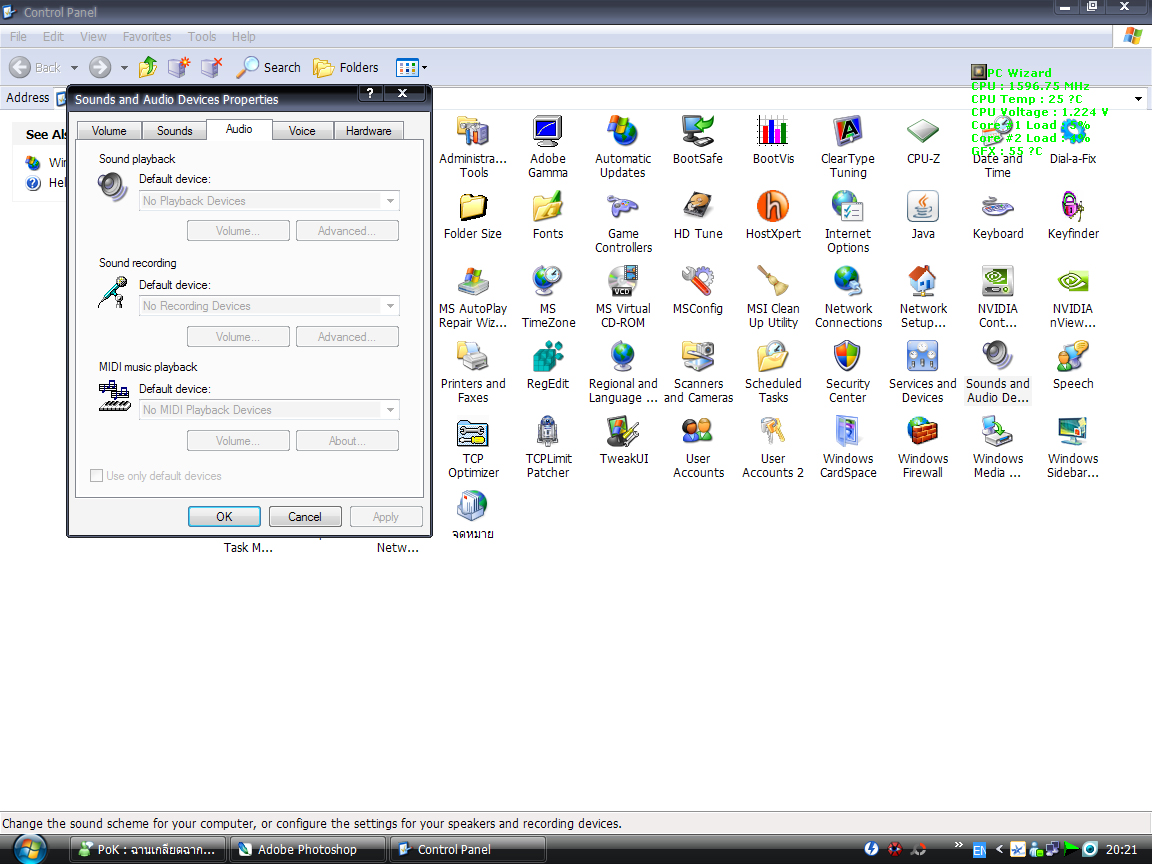This screenshot has width=1152, height=864.
Task: Click MIDI playback About button
Action: [x=347, y=441]
